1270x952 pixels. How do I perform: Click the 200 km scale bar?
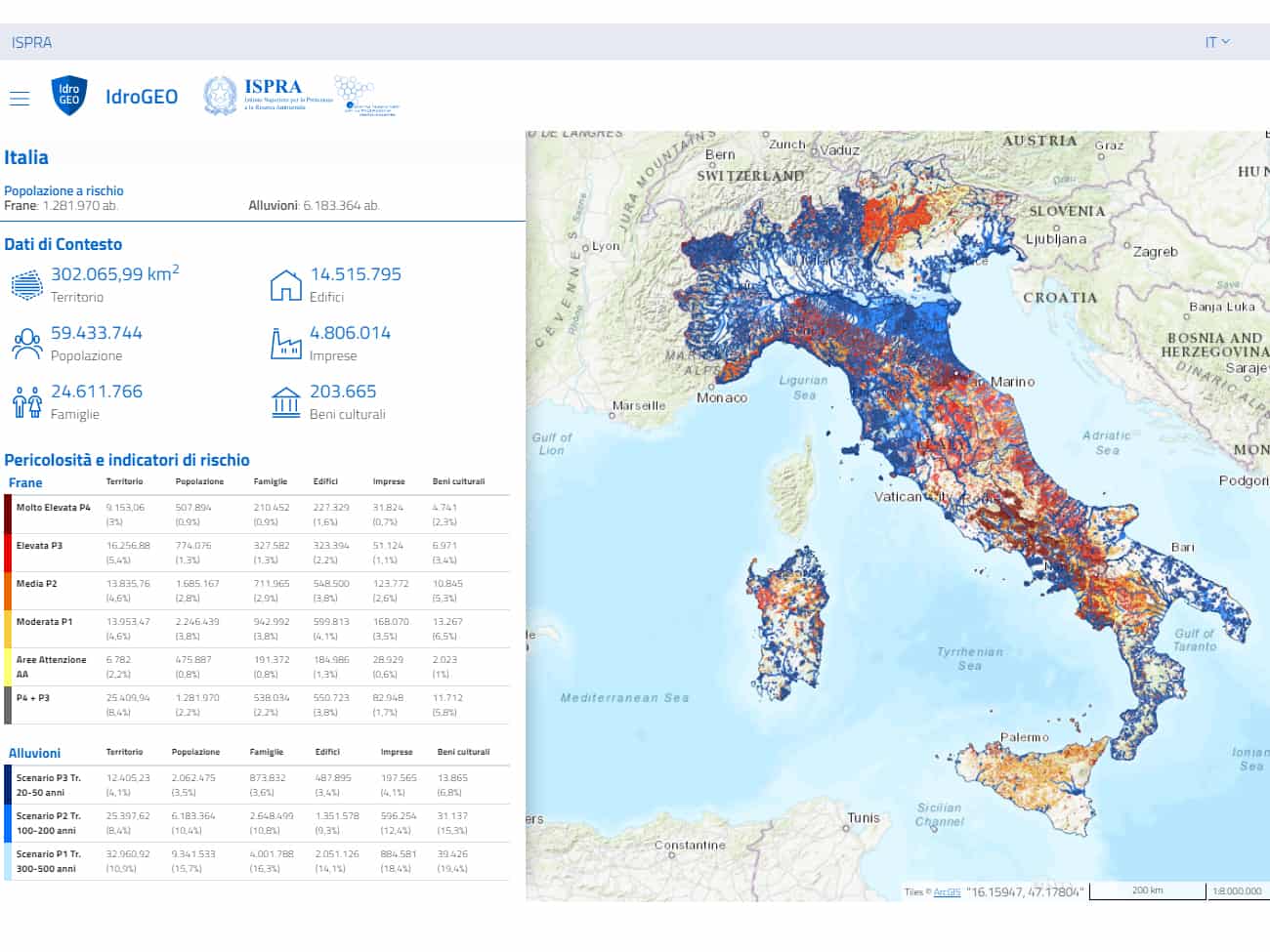[1148, 890]
